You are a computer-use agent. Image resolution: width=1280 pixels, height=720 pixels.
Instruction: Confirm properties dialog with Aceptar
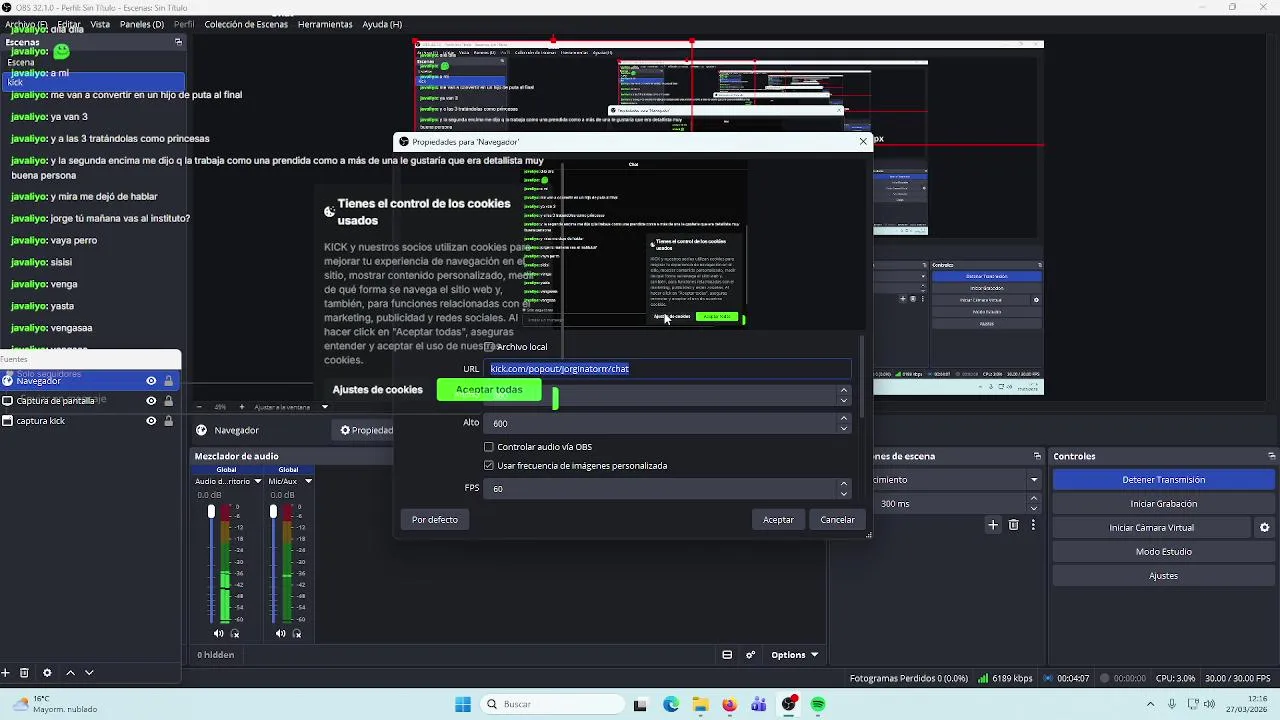click(x=778, y=520)
